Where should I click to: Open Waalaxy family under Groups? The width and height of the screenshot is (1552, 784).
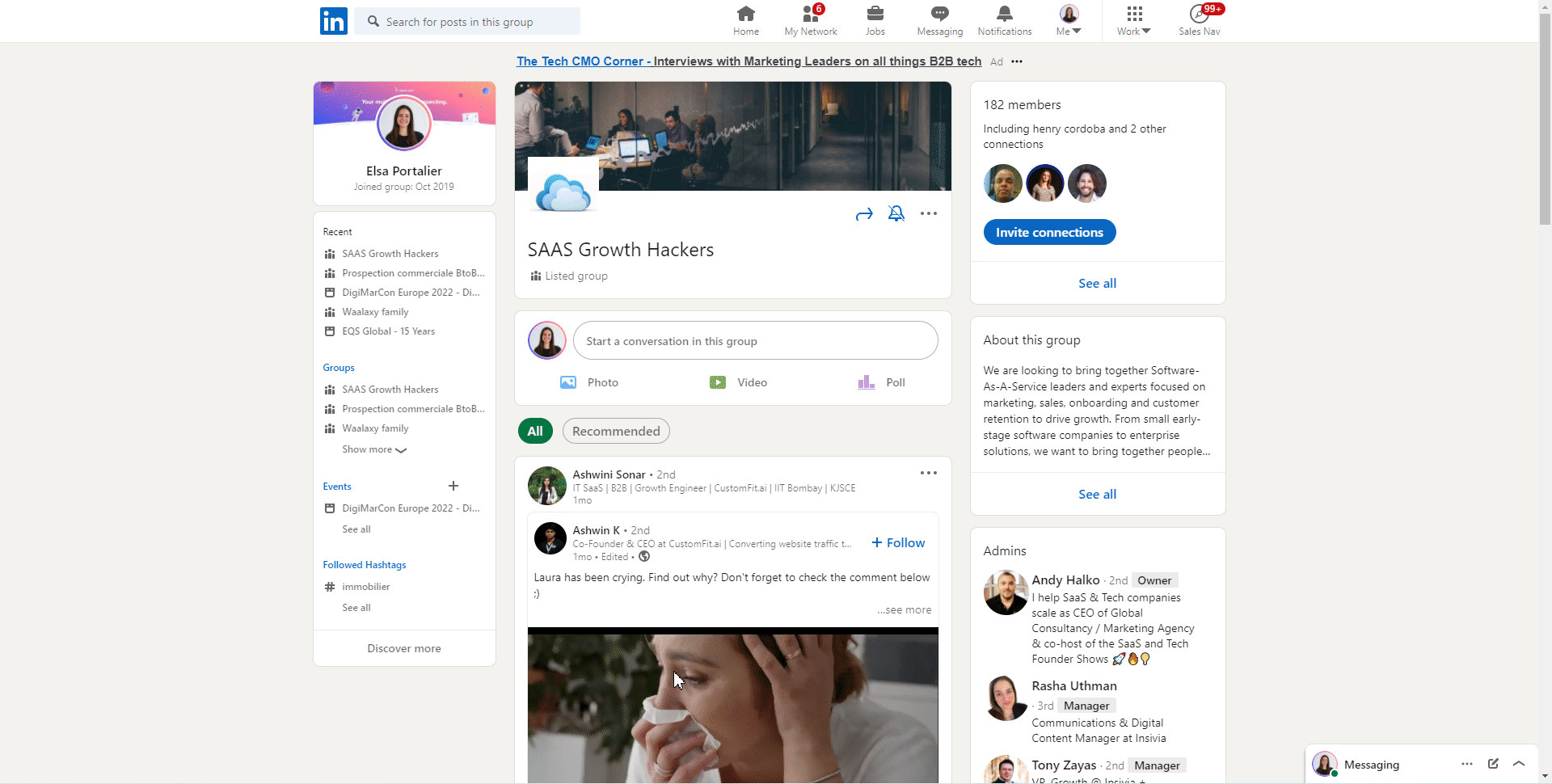pyautogui.click(x=375, y=428)
